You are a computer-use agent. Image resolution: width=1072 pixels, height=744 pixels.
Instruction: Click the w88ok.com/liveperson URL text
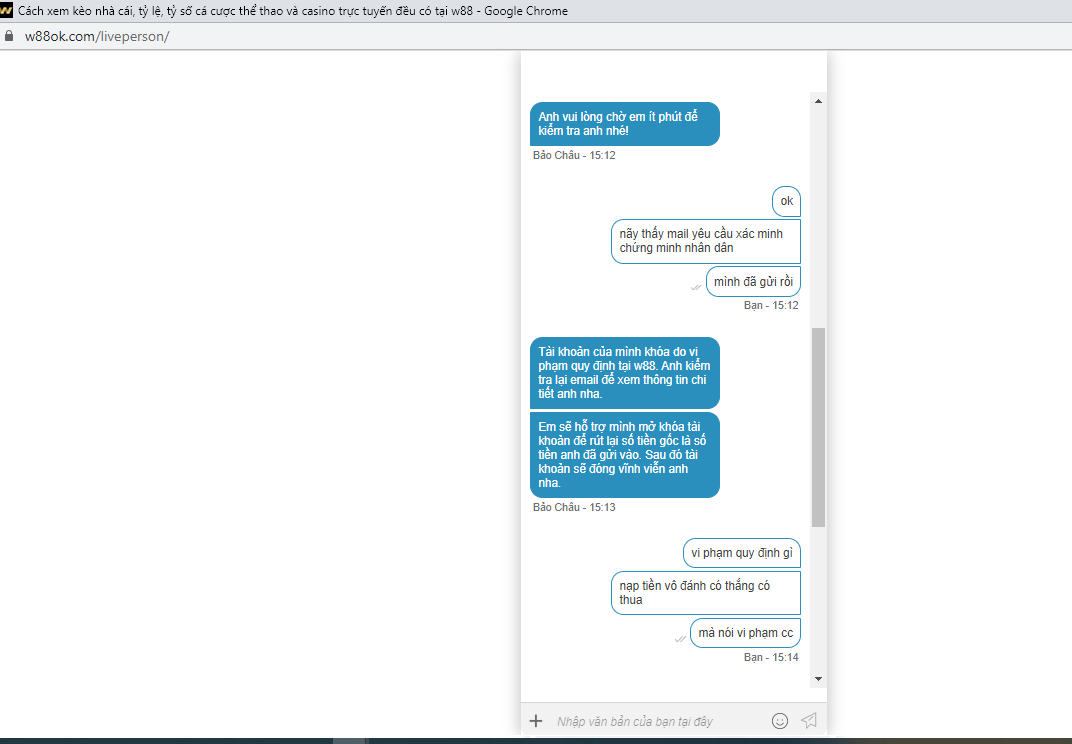97,36
